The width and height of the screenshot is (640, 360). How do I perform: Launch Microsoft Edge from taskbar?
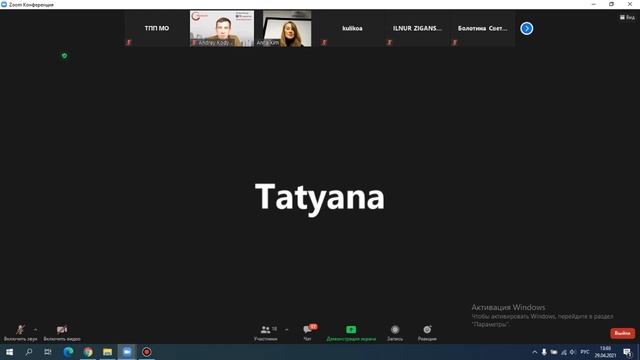pyautogui.click(x=68, y=352)
